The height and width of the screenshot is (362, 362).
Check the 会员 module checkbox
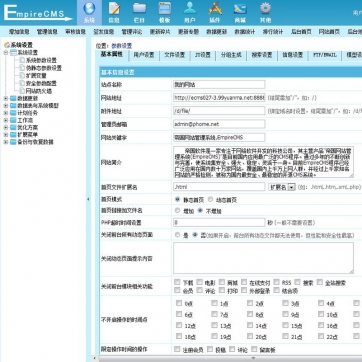(177, 290)
